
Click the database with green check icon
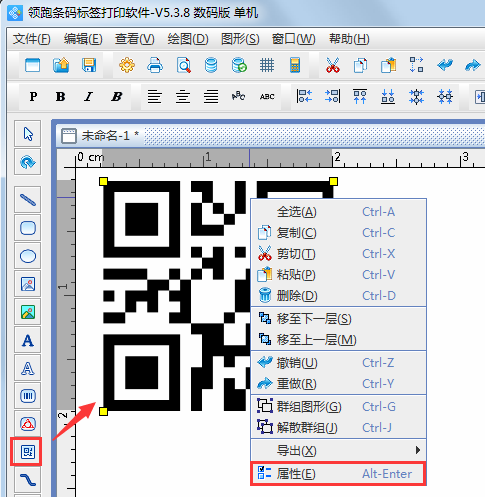pos(239,65)
